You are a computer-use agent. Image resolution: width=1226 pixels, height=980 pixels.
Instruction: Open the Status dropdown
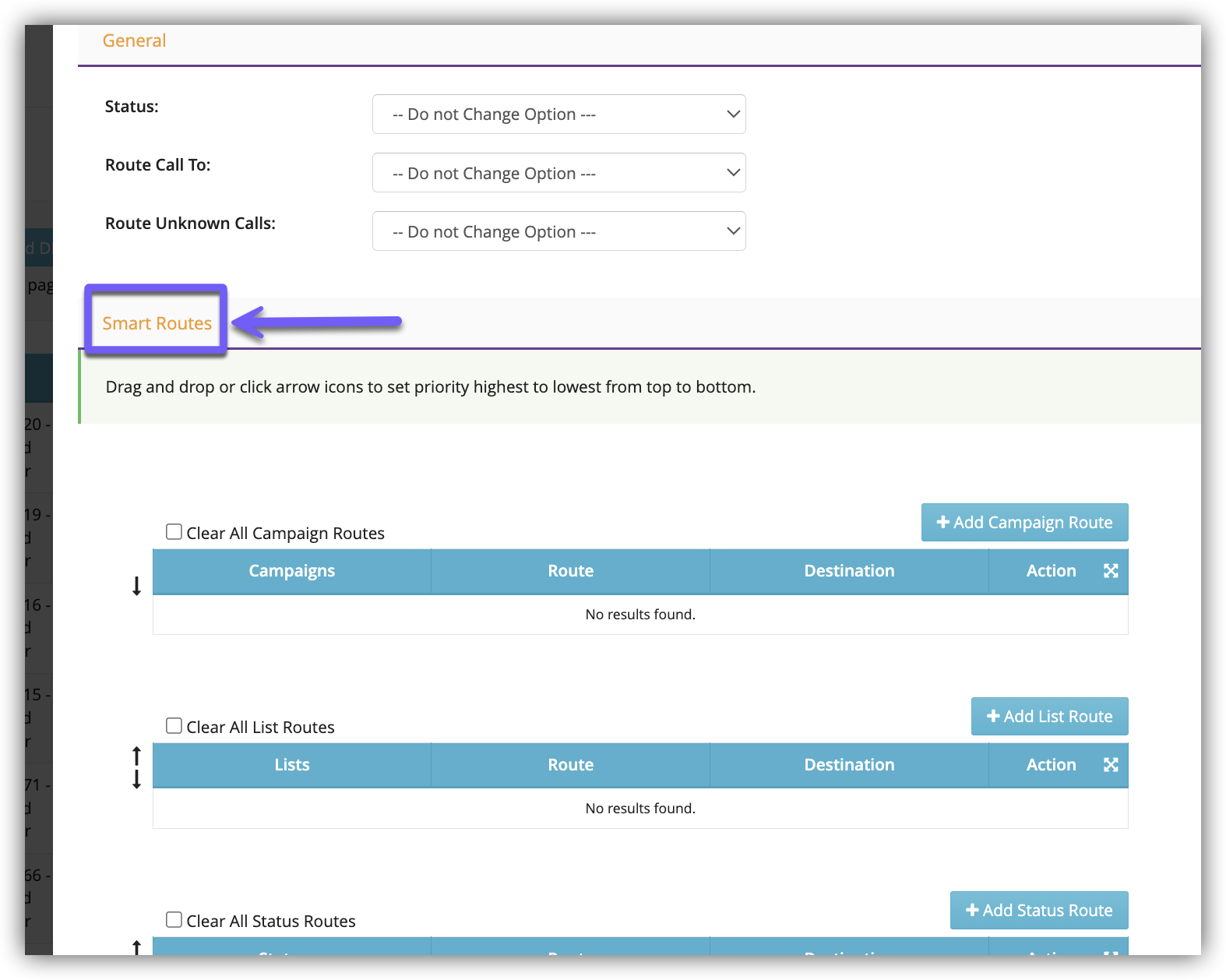[x=558, y=115]
